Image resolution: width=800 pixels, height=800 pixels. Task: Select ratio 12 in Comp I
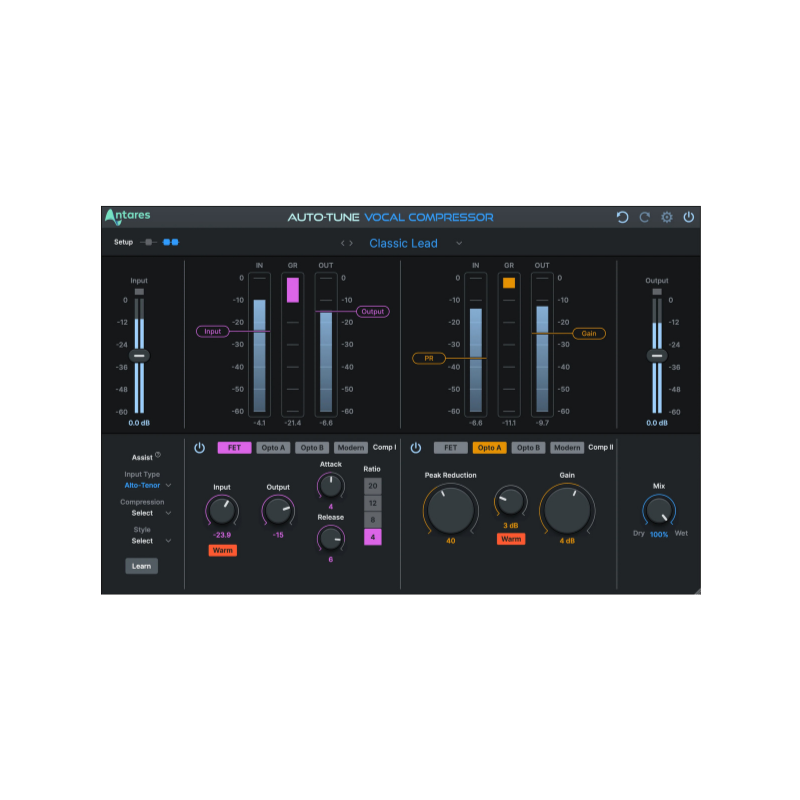372,504
